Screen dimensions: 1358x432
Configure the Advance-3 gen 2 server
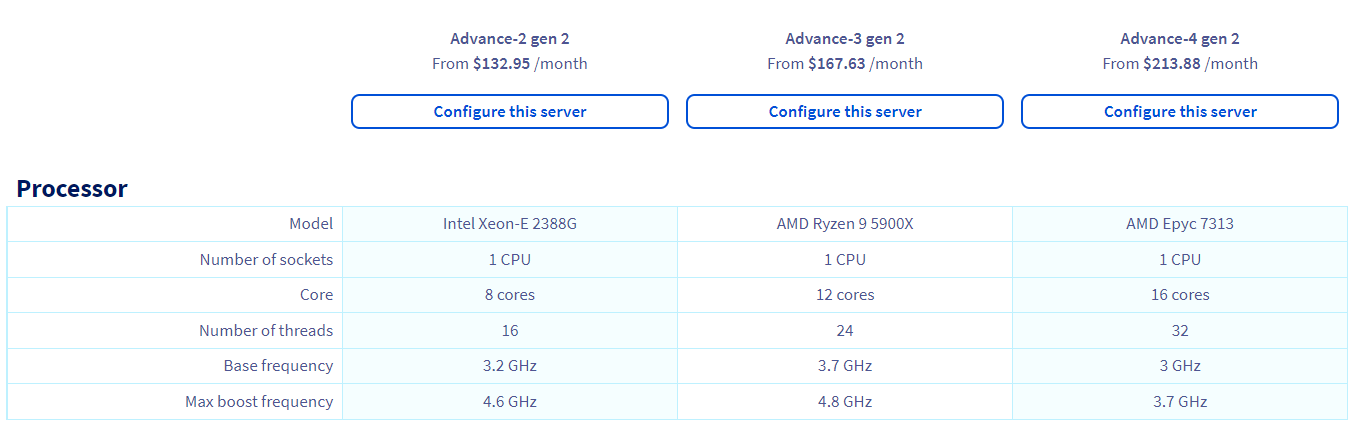click(x=845, y=112)
